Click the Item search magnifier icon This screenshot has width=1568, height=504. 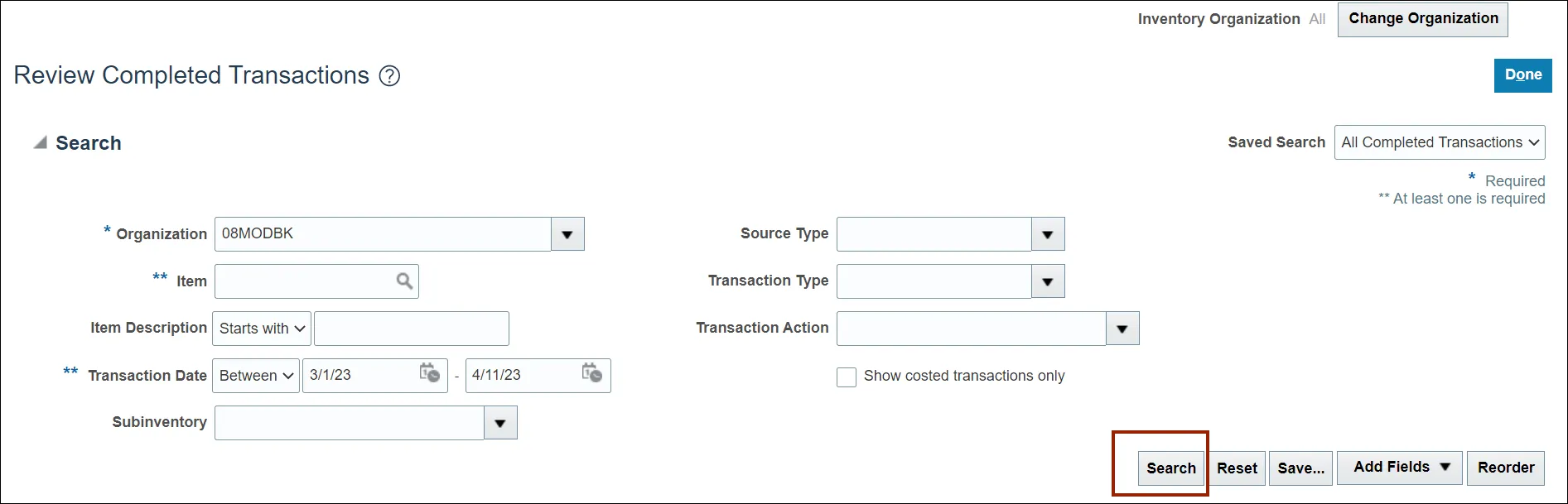click(x=404, y=281)
